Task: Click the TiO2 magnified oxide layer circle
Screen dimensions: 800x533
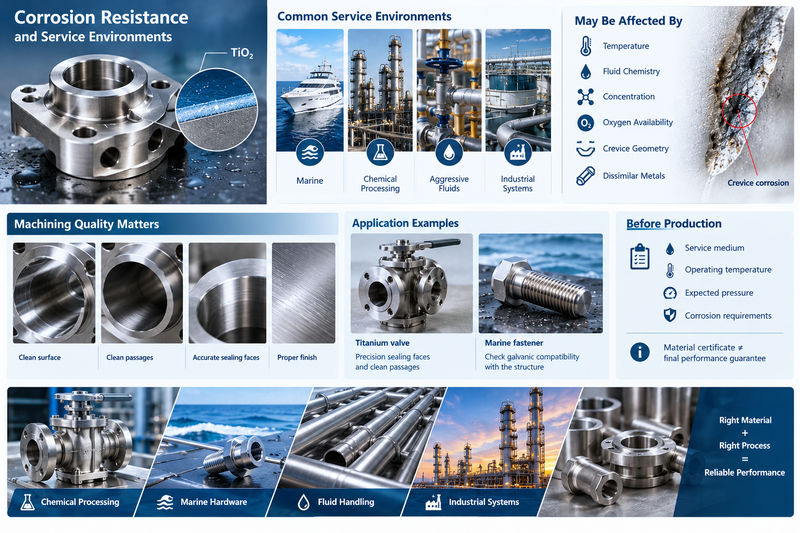Action: point(216,110)
